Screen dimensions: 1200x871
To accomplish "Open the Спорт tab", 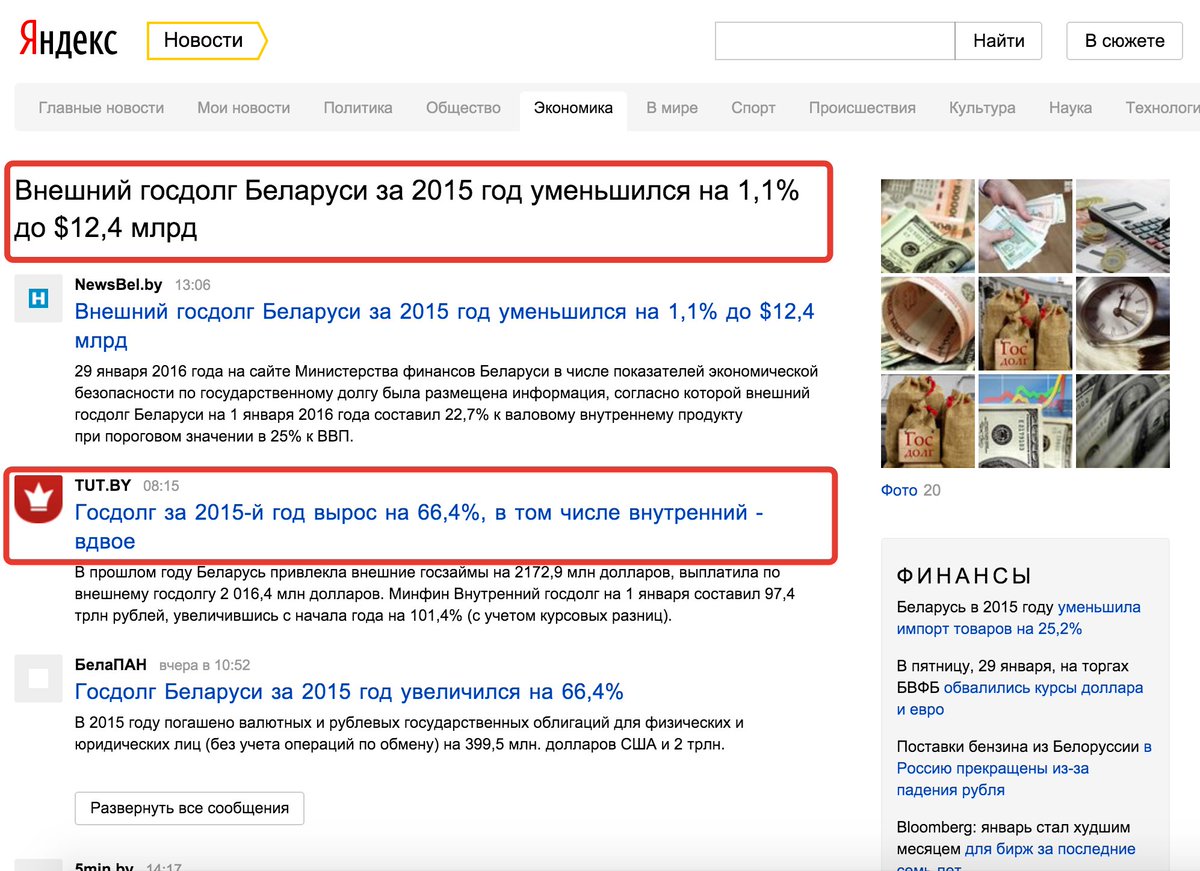I will pyautogui.click(x=753, y=108).
